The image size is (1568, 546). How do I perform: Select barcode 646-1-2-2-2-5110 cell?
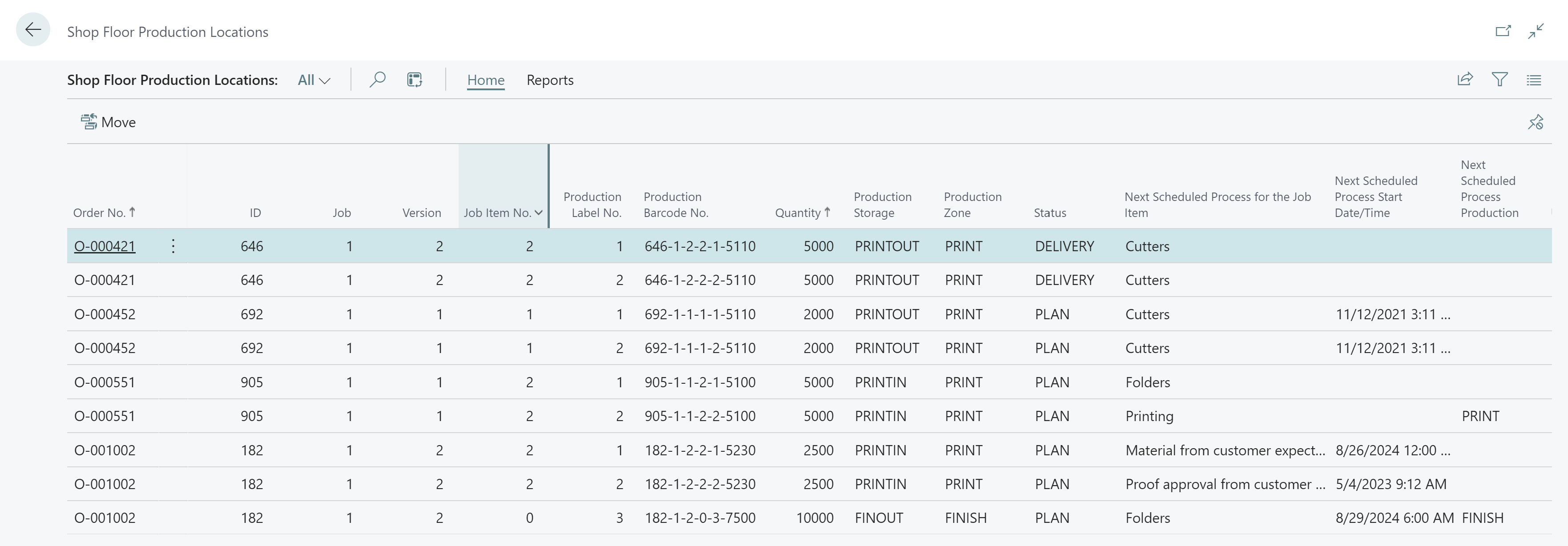pyautogui.click(x=700, y=280)
